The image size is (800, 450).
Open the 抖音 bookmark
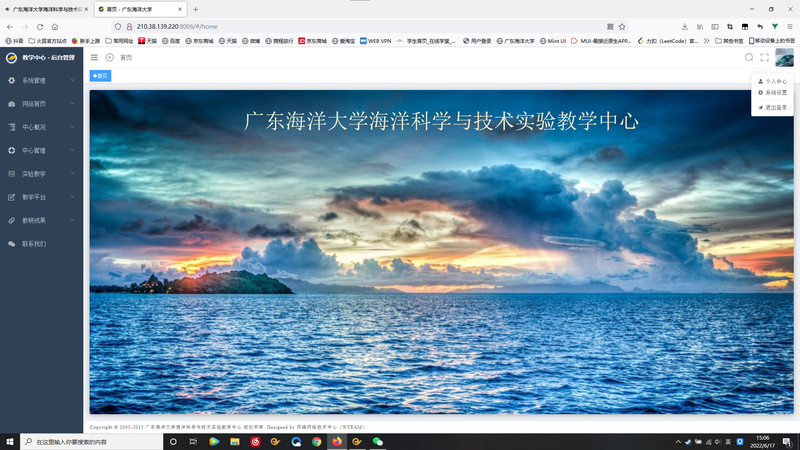[x=14, y=41]
